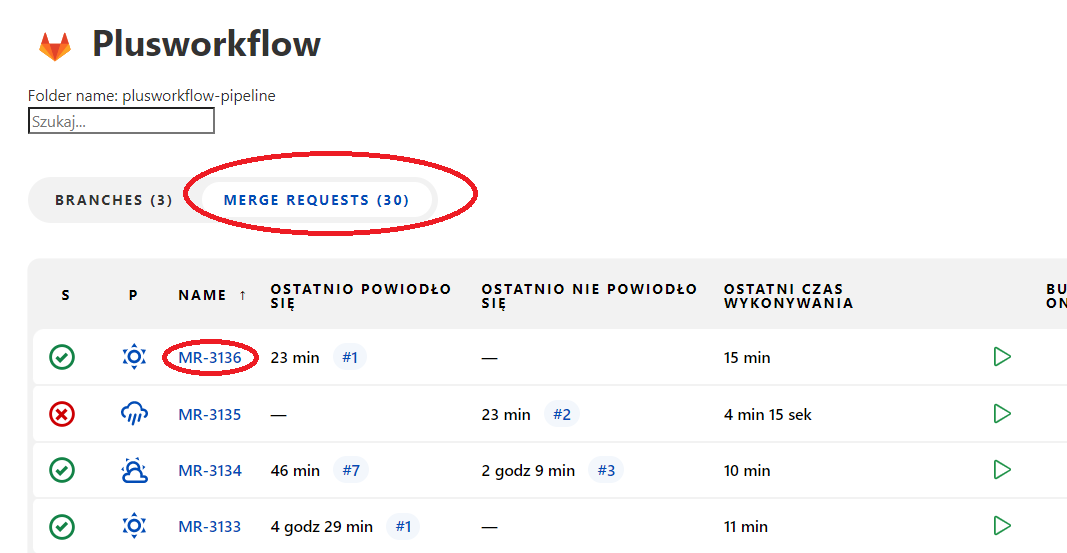The height and width of the screenshot is (553, 1067).
Task: Select the Merge Requests (30) tab
Action: click(316, 200)
